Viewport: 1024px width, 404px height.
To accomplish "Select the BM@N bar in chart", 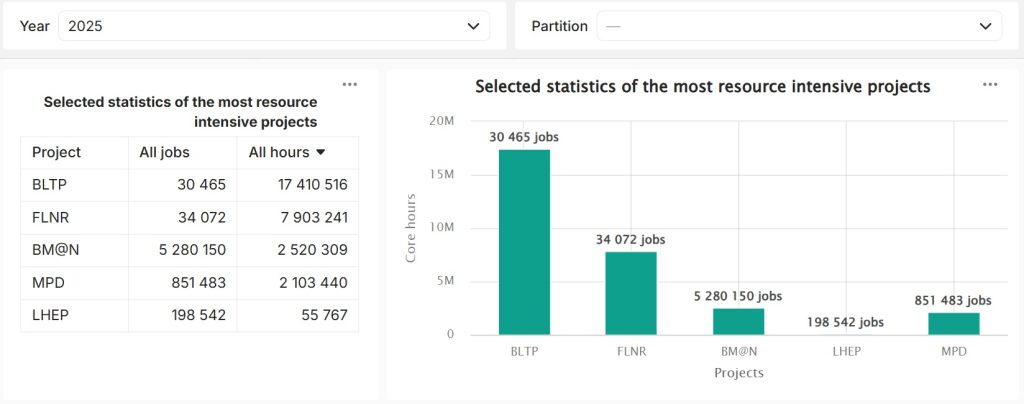I will click(738, 321).
